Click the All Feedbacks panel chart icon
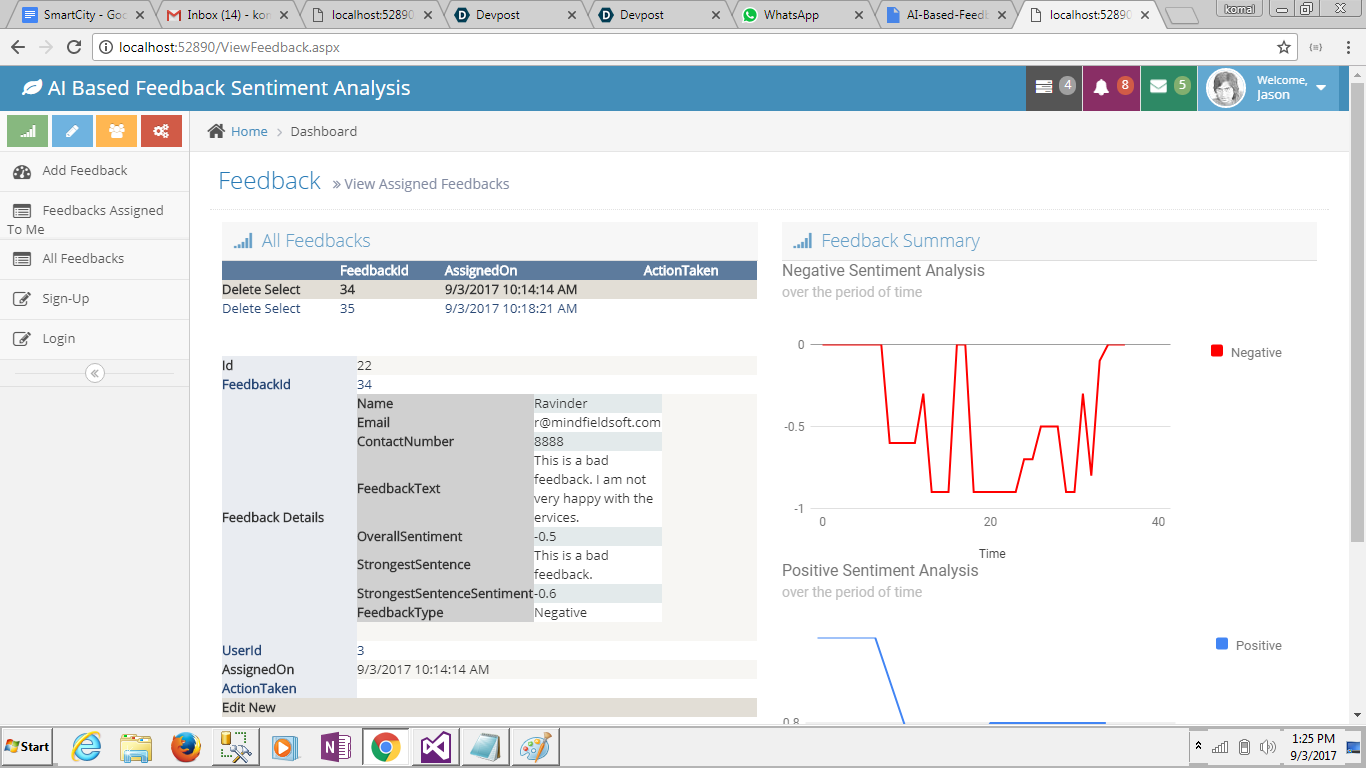Viewport: 1366px width, 768px height. [243, 241]
